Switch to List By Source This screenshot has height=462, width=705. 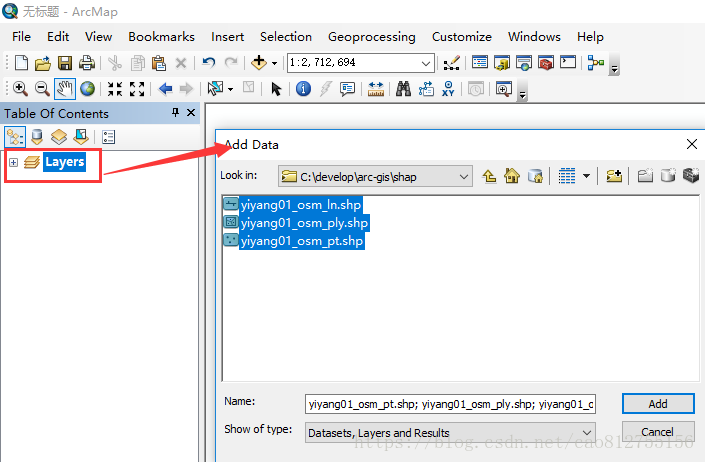tap(37, 137)
